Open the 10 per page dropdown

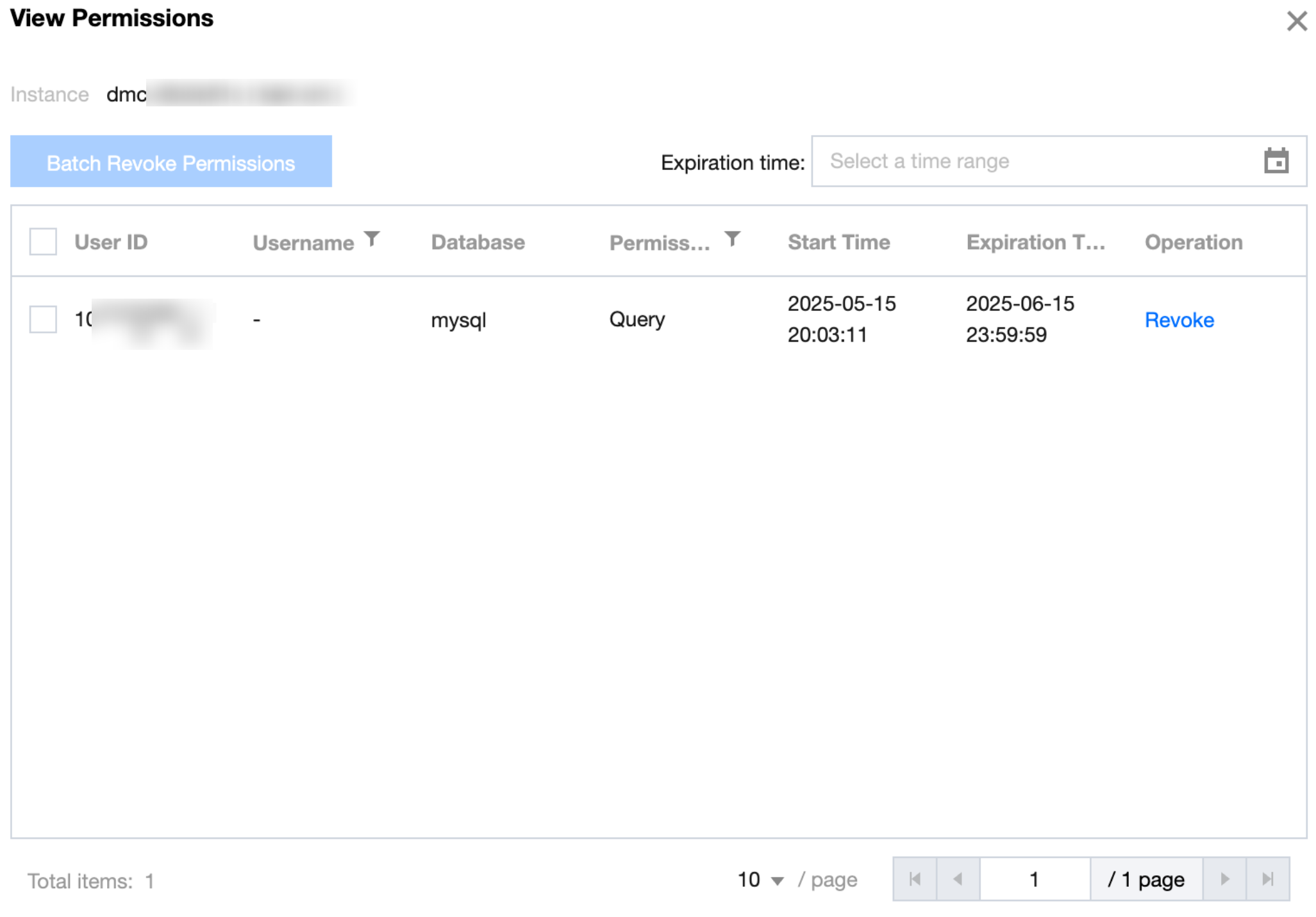tap(760, 880)
